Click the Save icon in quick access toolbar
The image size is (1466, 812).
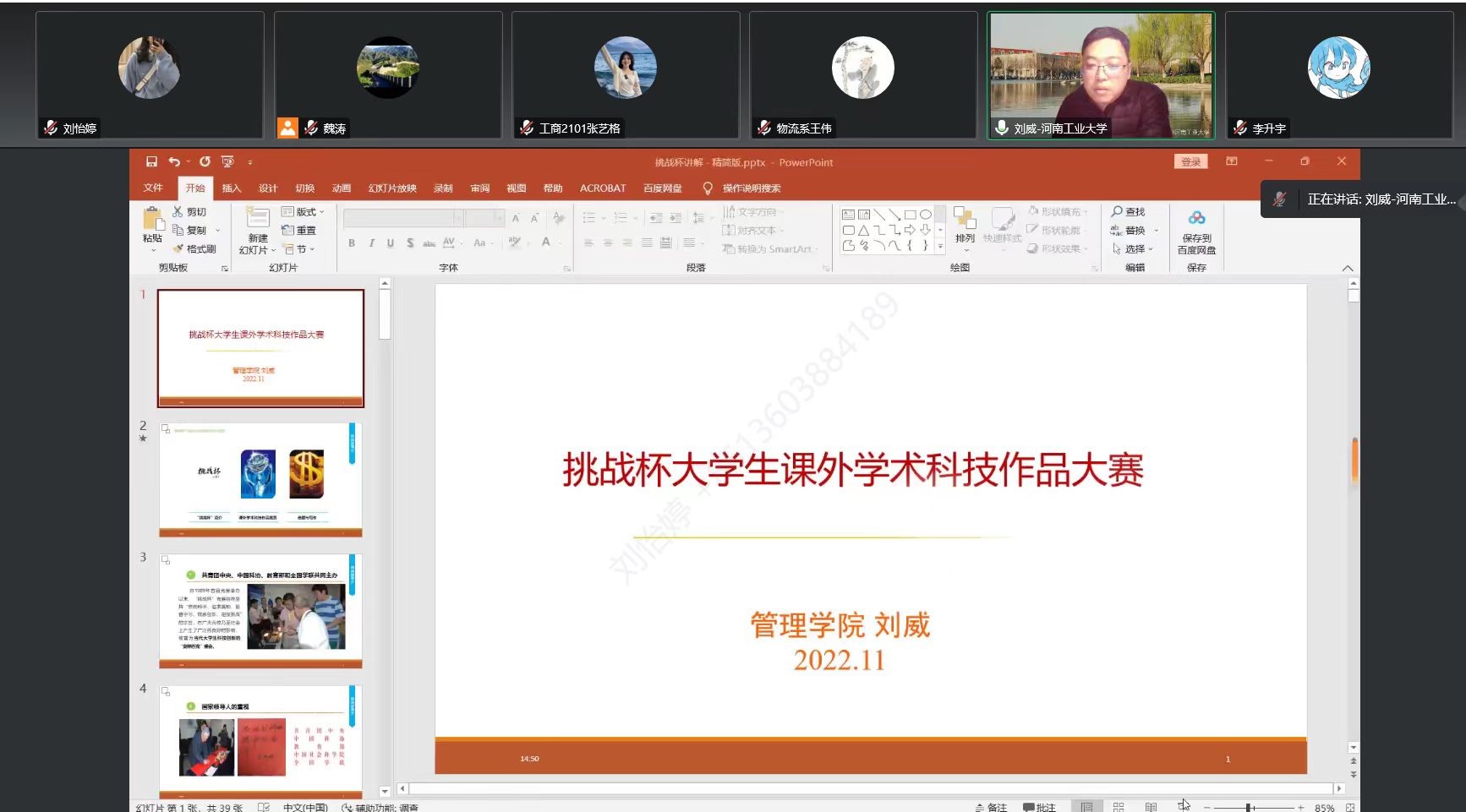(151, 161)
